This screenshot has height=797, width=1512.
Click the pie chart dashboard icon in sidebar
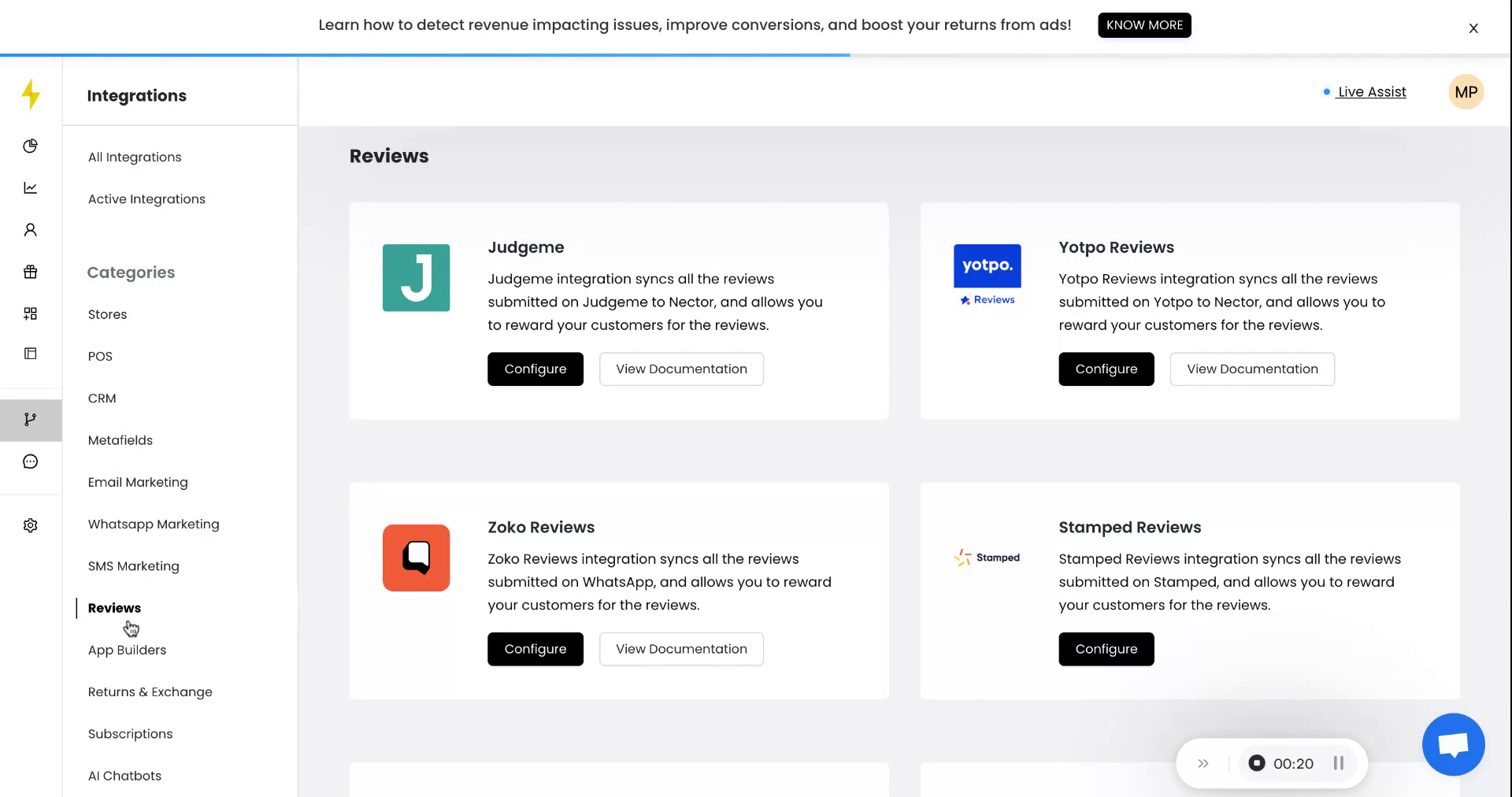point(31,146)
